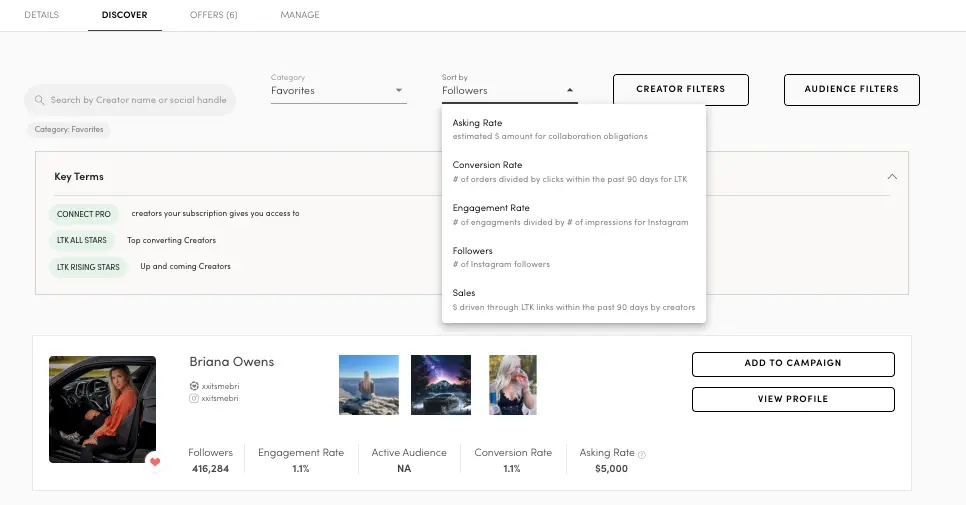Collapse the Key Terms section
The width and height of the screenshot is (966, 505).
point(892,177)
